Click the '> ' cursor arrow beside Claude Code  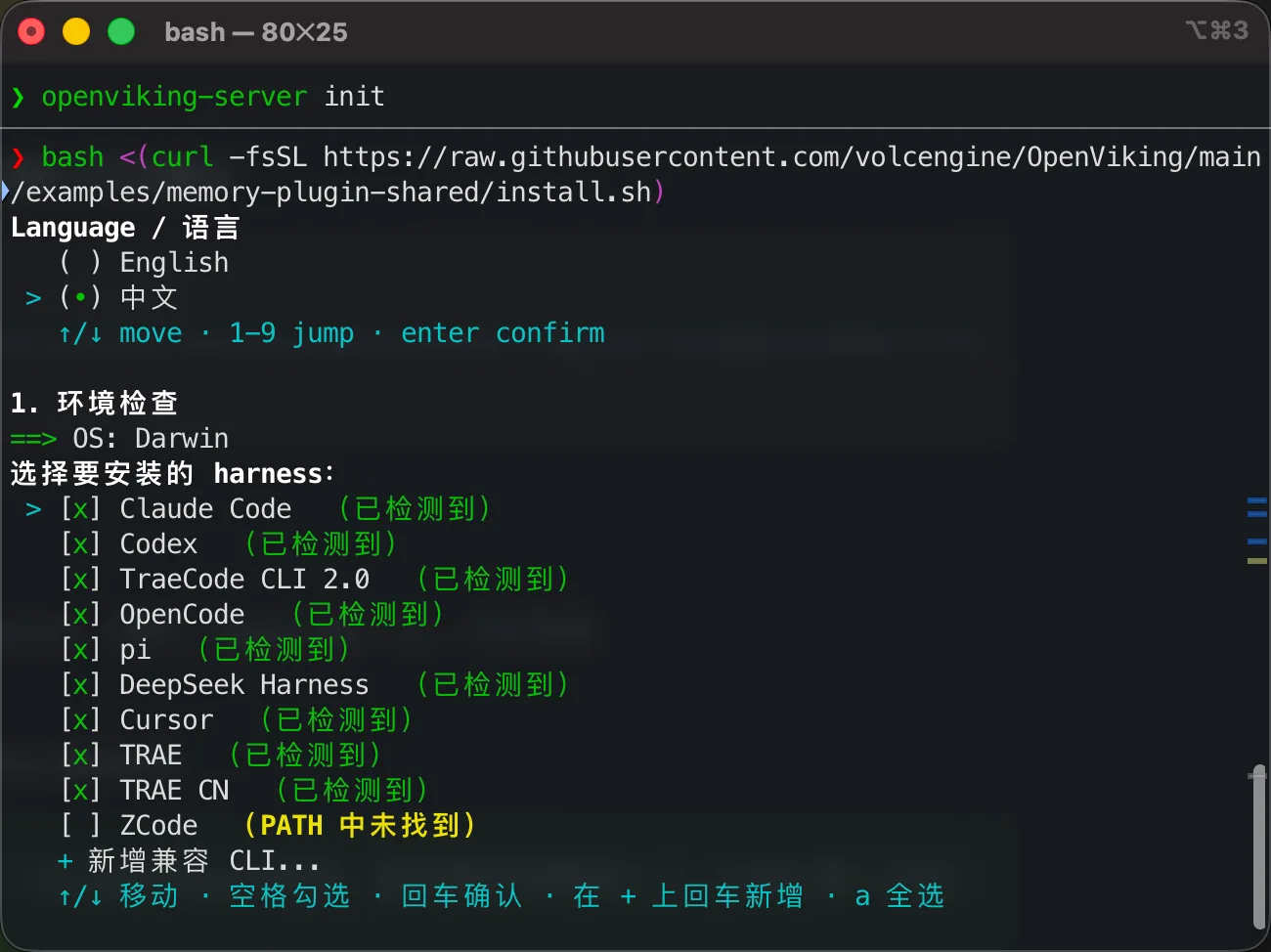(x=33, y=509)
